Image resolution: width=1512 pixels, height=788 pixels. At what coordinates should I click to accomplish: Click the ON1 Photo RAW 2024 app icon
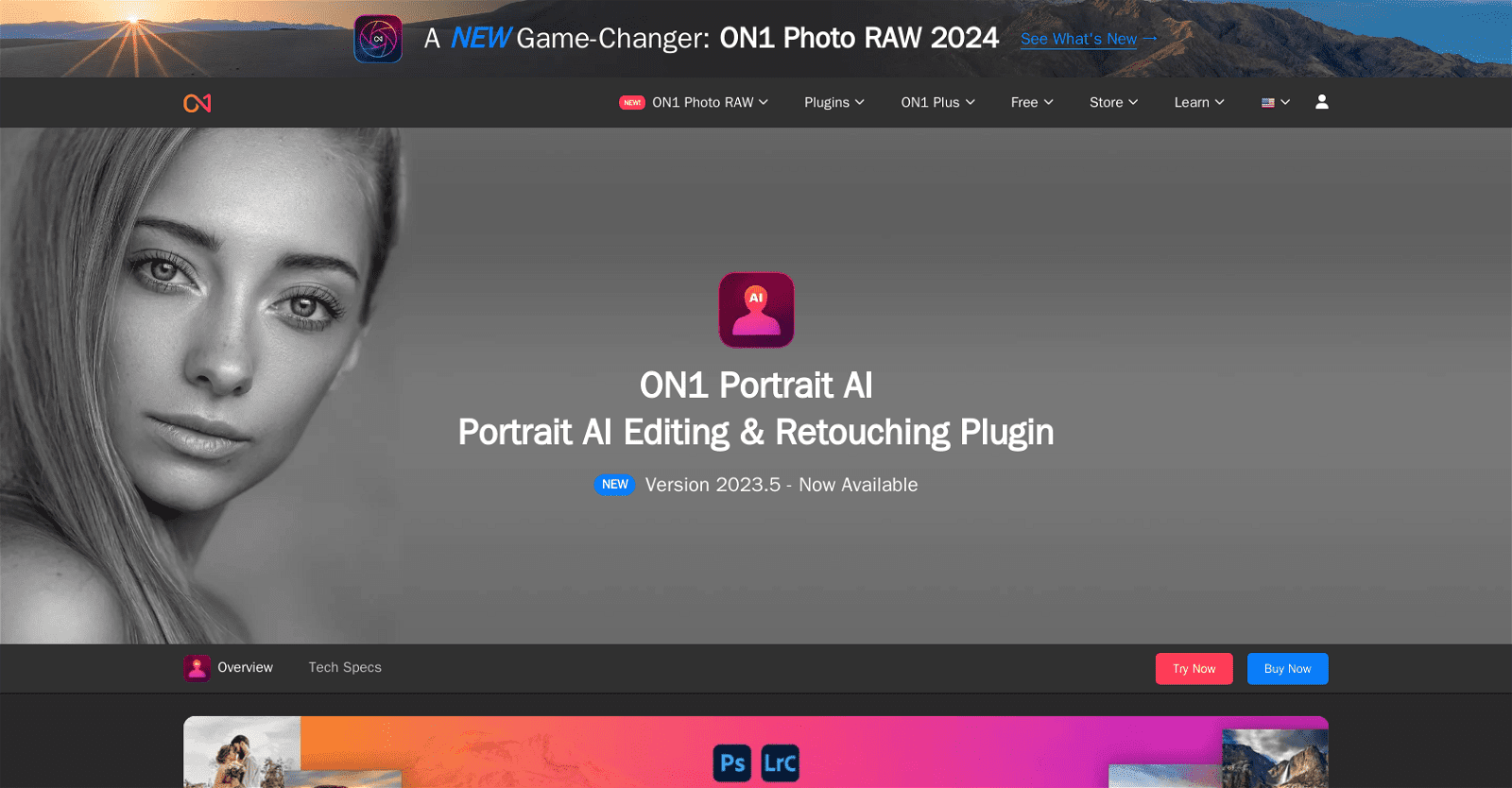click(x=378, y=39)
